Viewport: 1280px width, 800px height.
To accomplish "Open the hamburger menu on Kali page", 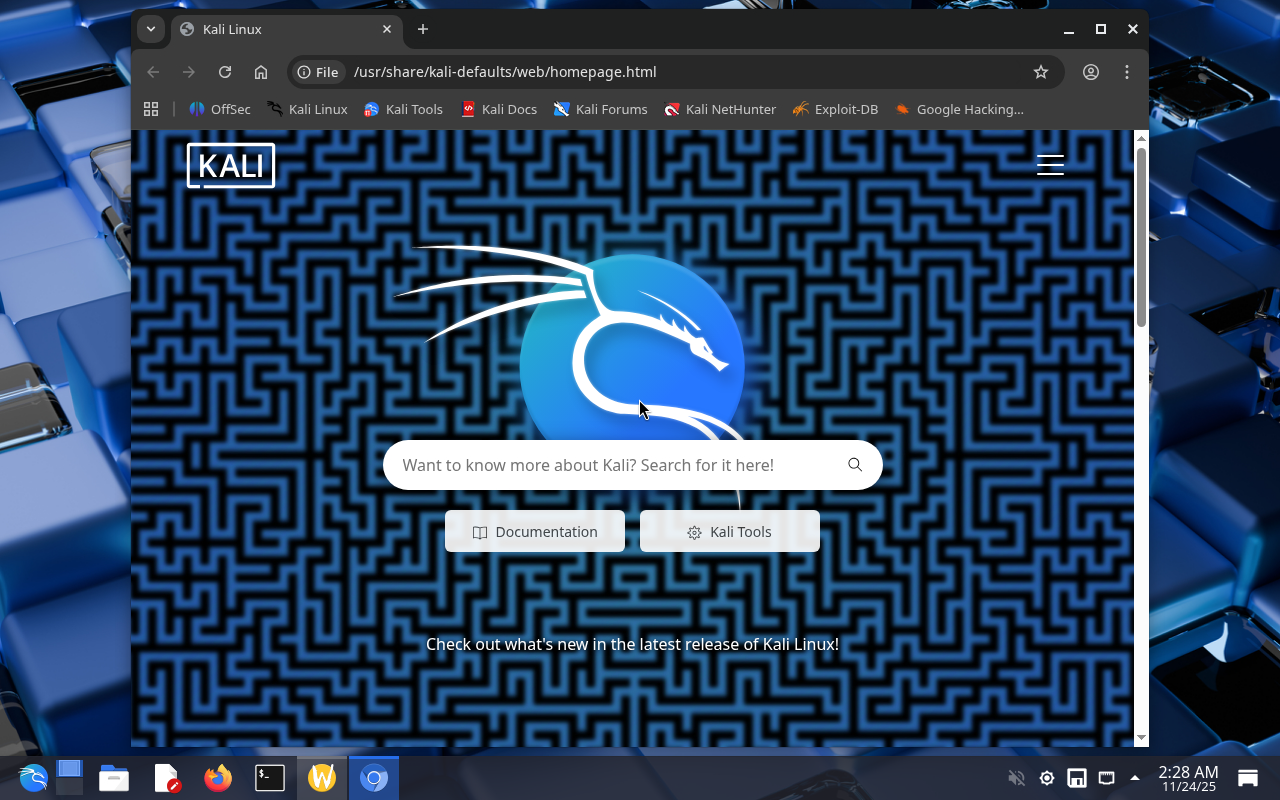I will (x=1050, y=165).
